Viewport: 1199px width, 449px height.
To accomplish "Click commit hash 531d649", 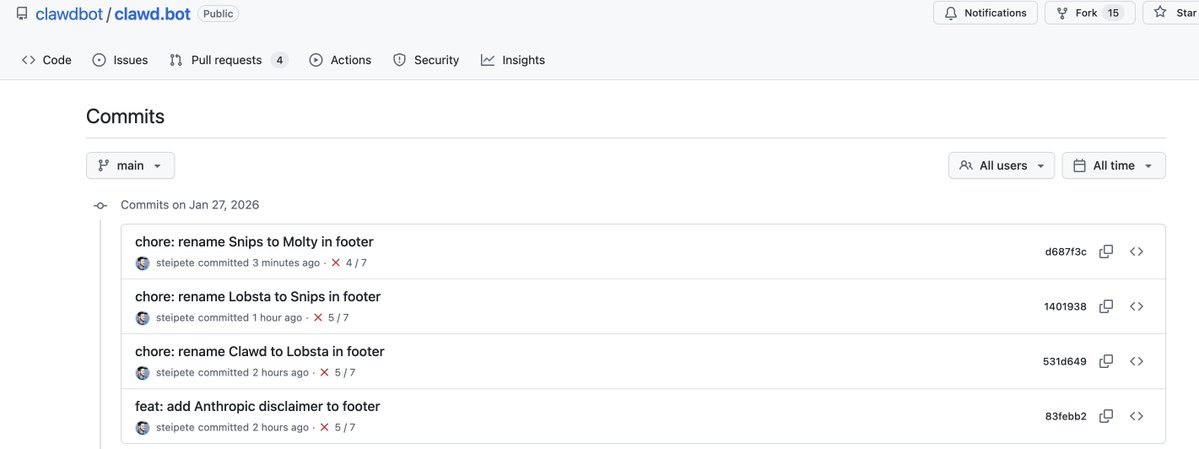I will tap(1065, 361).
